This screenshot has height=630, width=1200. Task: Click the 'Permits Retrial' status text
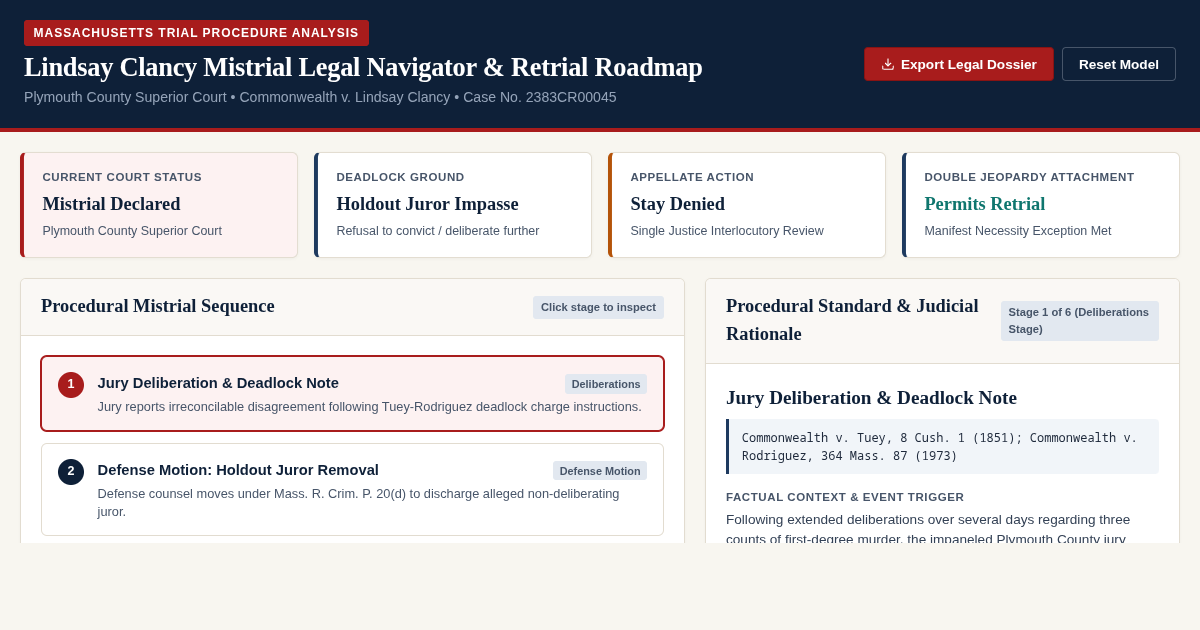tap(985, 204)
